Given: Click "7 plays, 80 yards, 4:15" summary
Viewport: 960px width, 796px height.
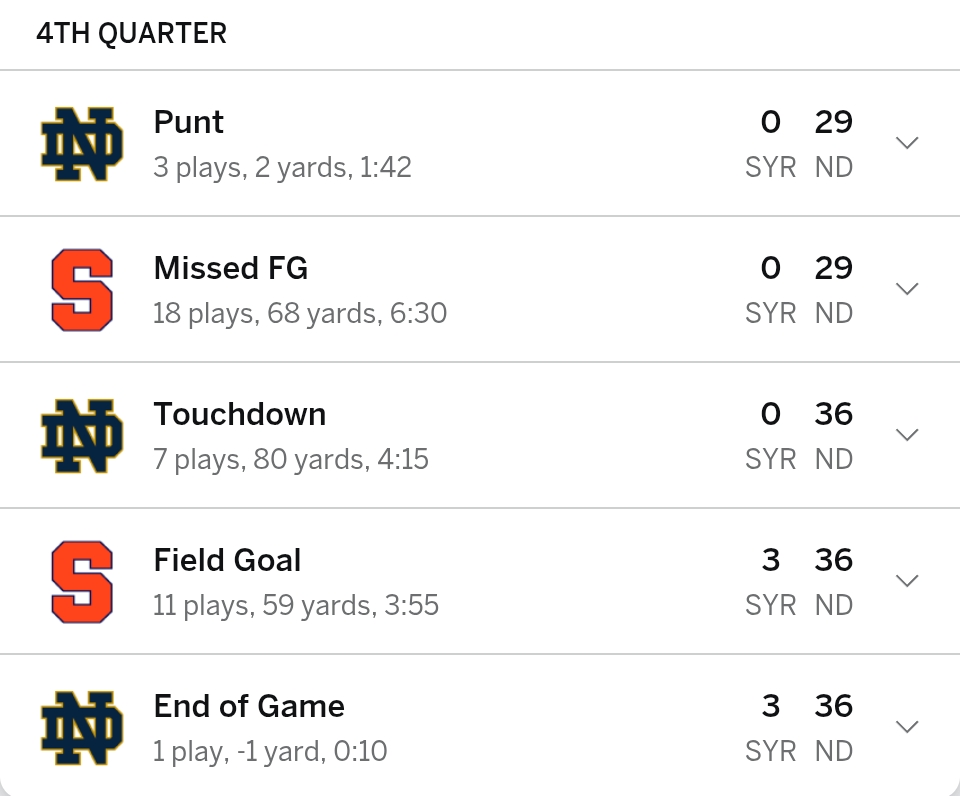Looking at the screenshot, I should tap(290, 460).
